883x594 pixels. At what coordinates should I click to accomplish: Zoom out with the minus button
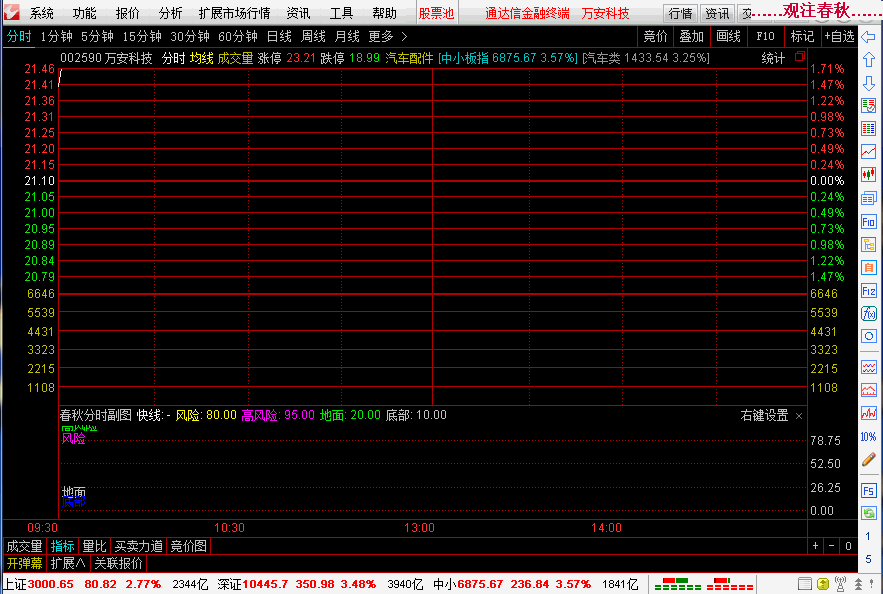click(x=831, y=546)
